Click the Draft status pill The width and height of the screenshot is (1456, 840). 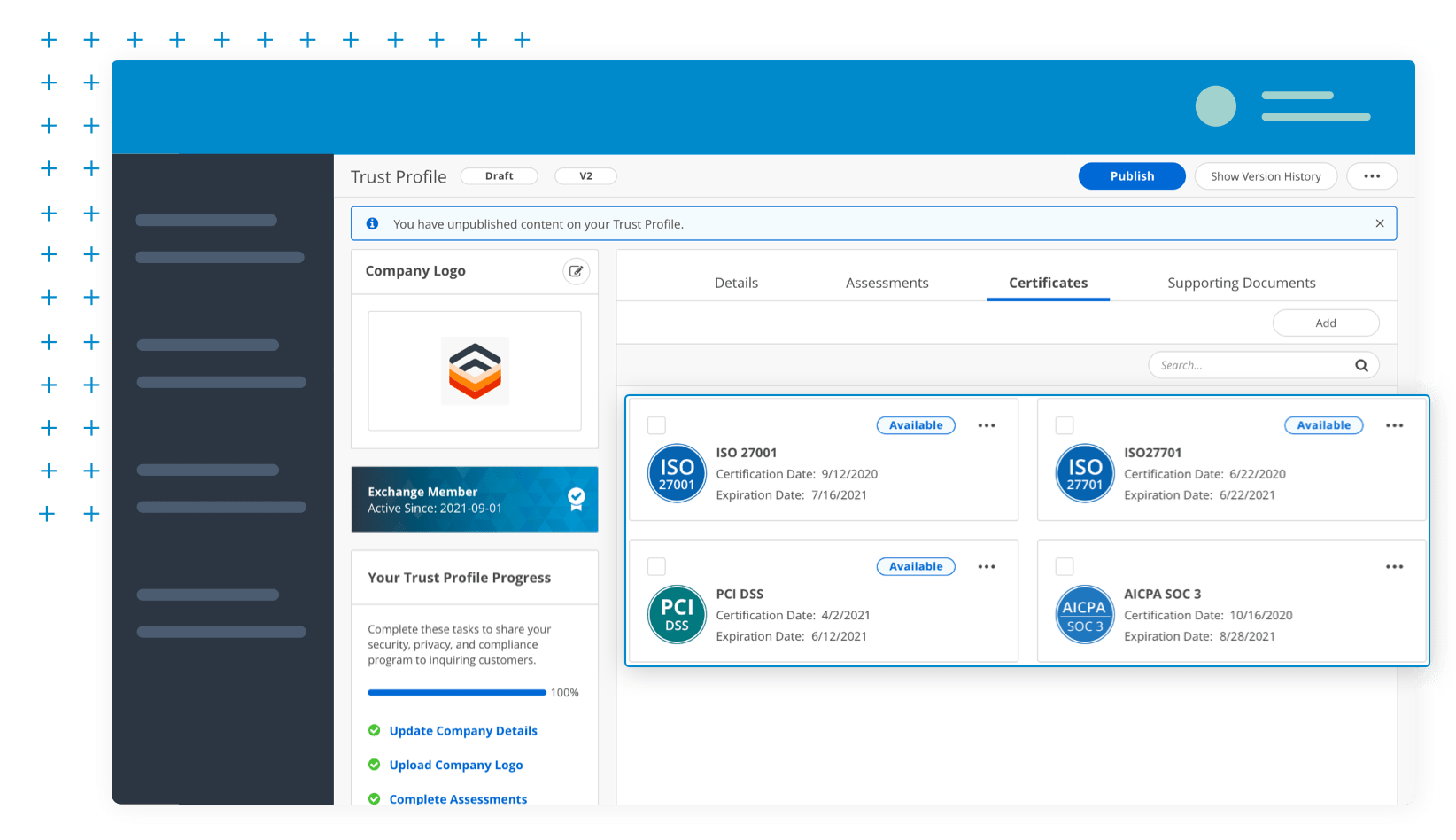tap(500, 176)
